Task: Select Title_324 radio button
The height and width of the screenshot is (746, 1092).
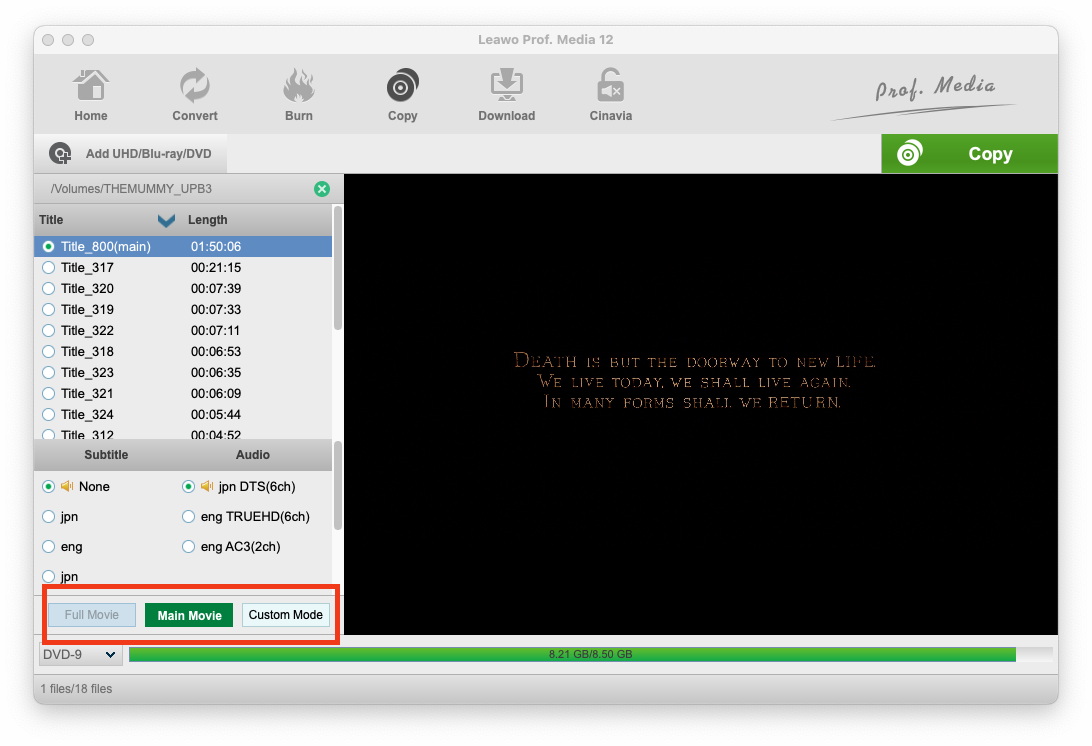Action: pos(48,414)
